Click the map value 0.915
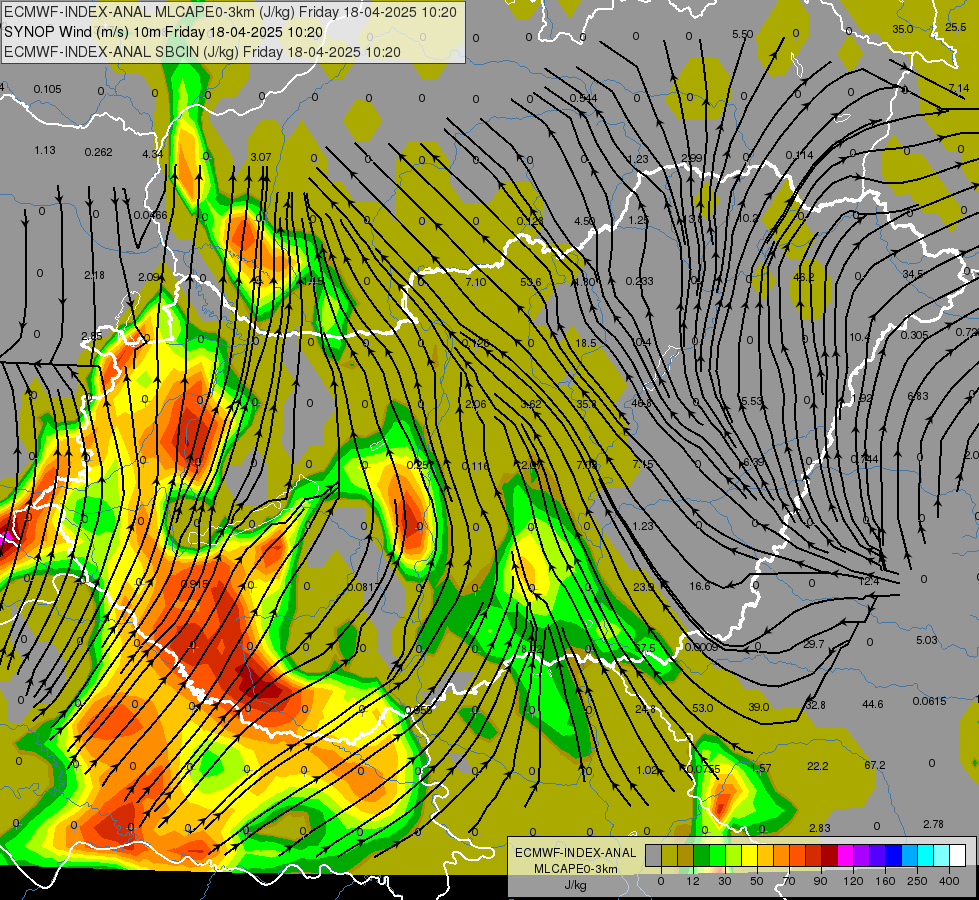 tap(194, 584)
